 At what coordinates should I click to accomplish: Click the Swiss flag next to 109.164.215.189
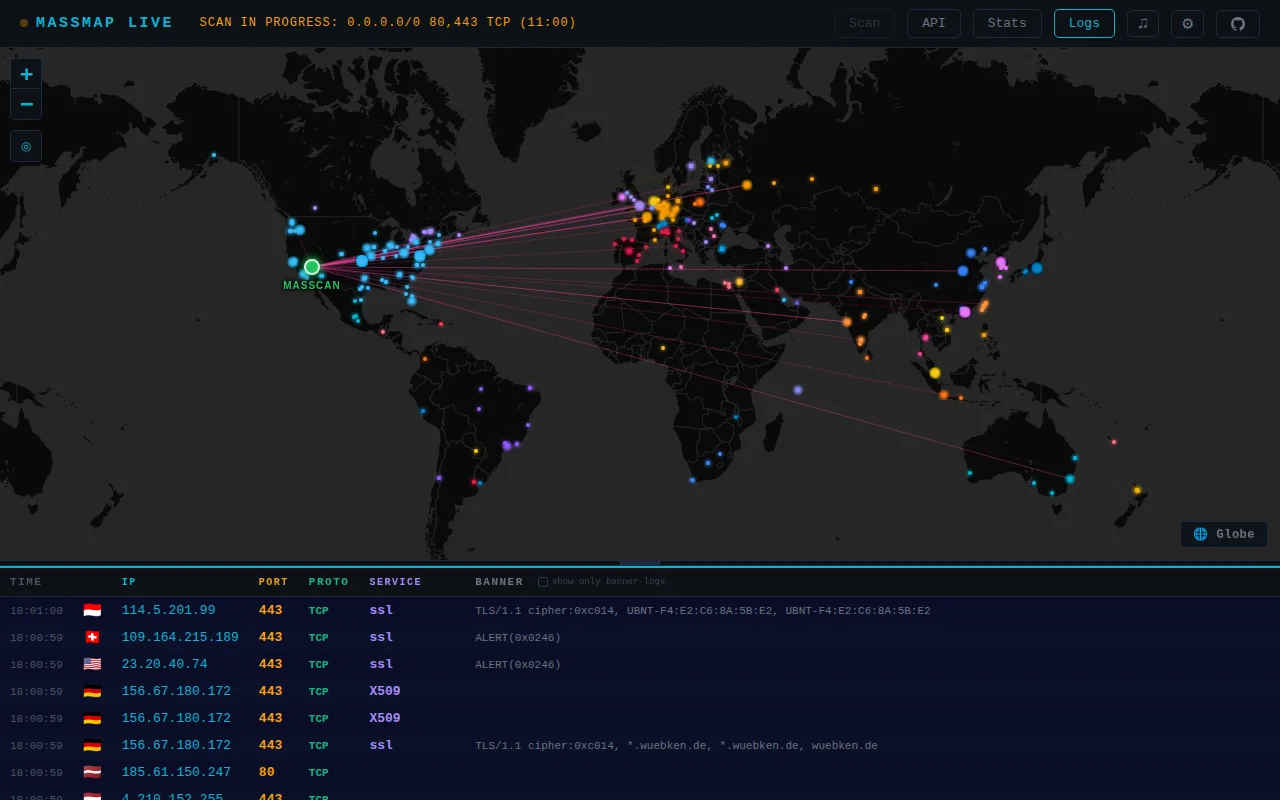92,637
